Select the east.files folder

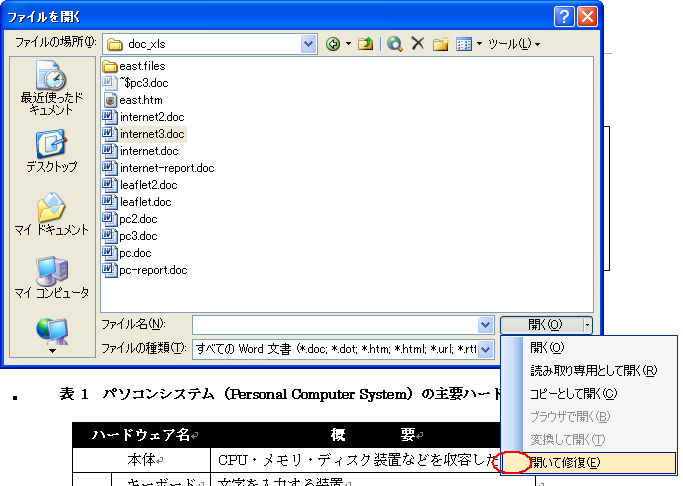(134, 66)
